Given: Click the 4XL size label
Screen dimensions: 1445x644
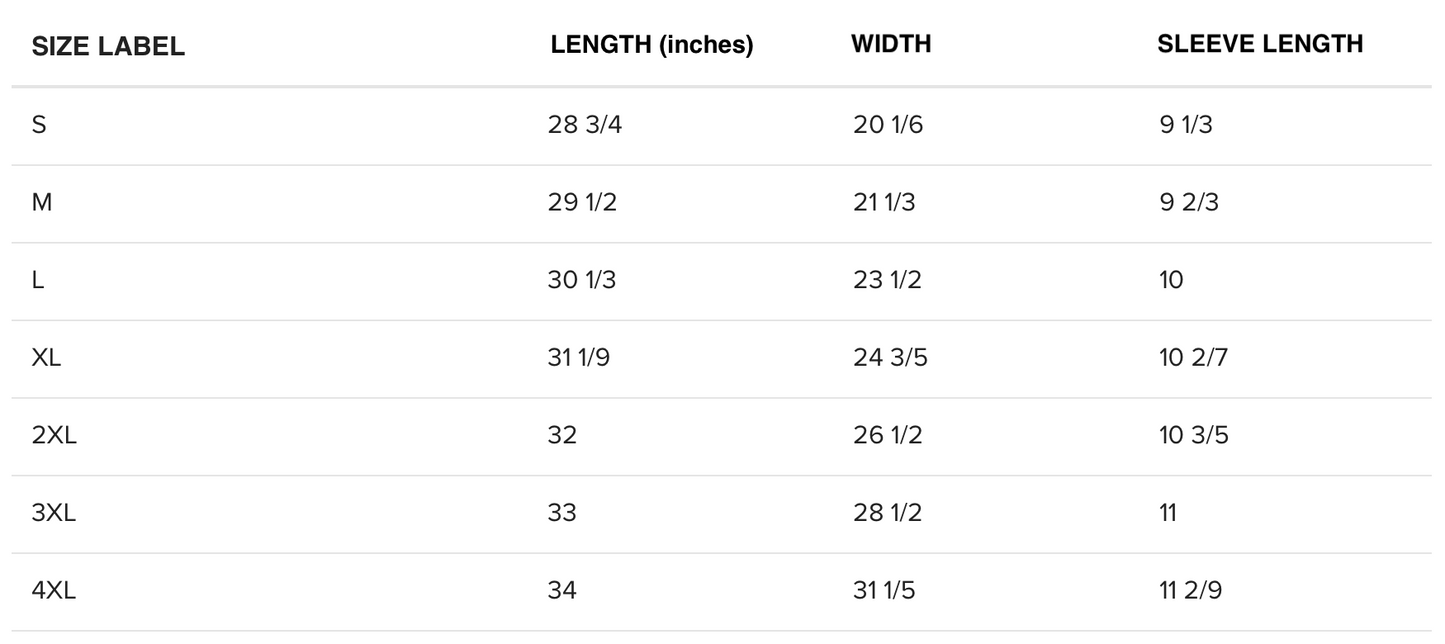Looking at the screenshot, I should point(54,591).
